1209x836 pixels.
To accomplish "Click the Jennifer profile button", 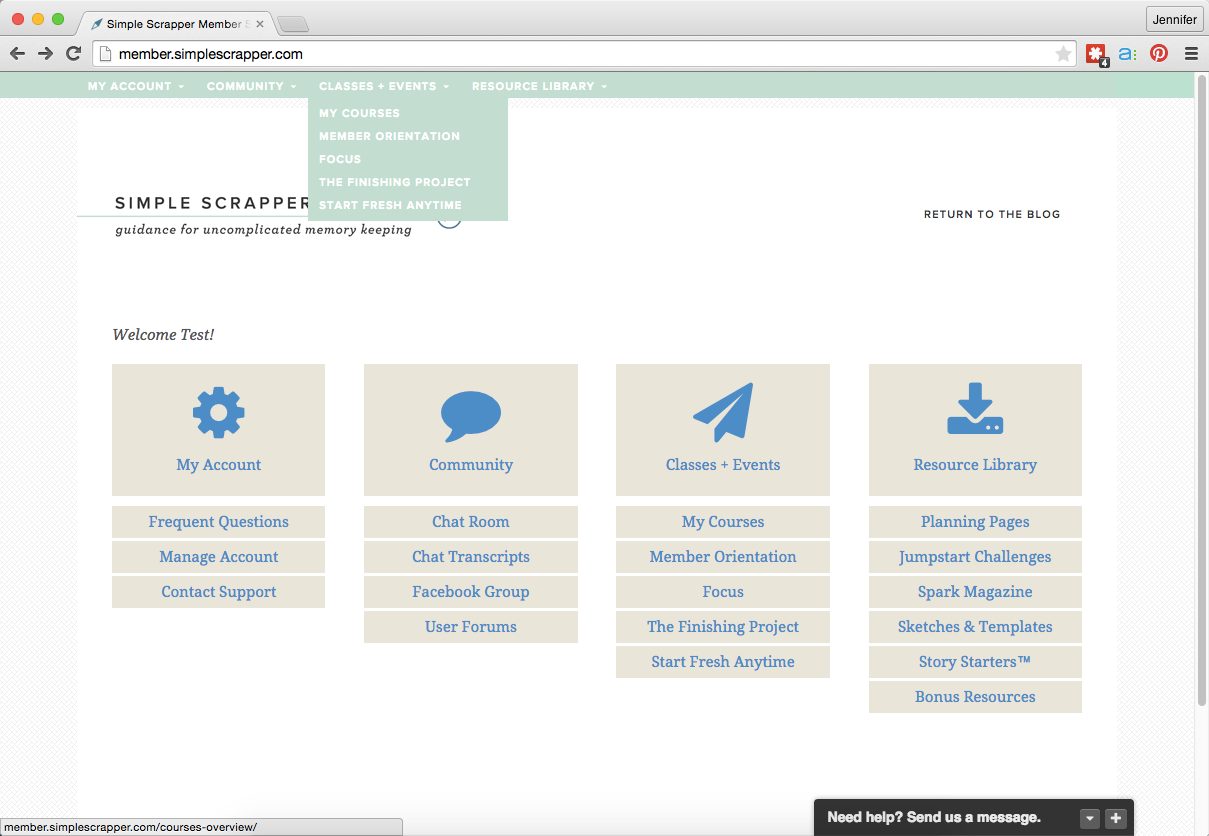I will 1174,19.
